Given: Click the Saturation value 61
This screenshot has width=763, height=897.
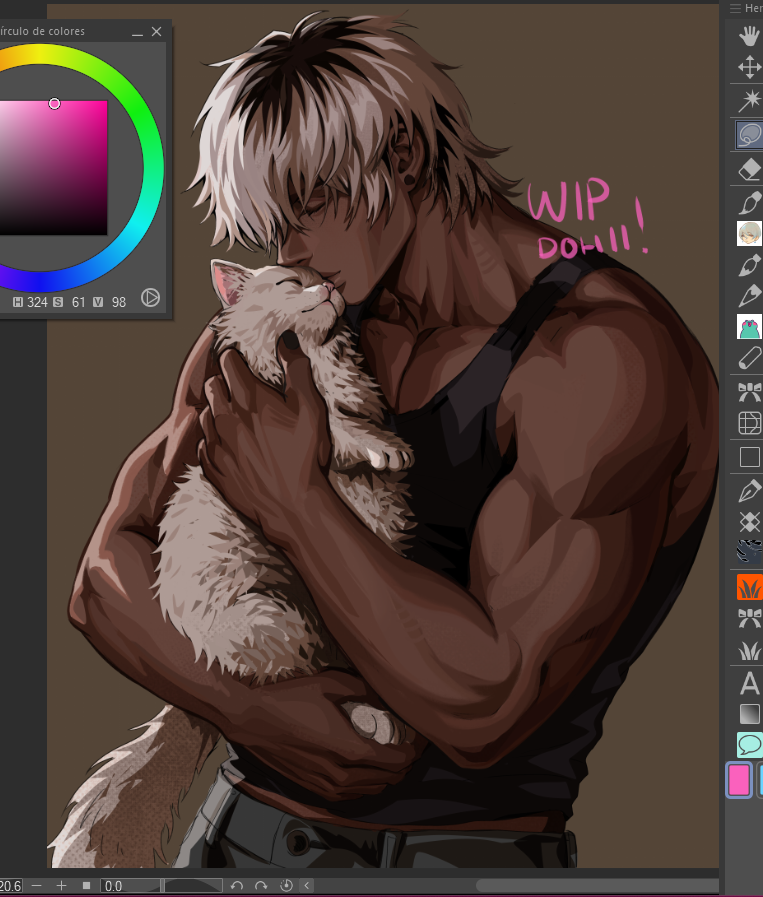Looking at the screenshot, I should point(78,302).
